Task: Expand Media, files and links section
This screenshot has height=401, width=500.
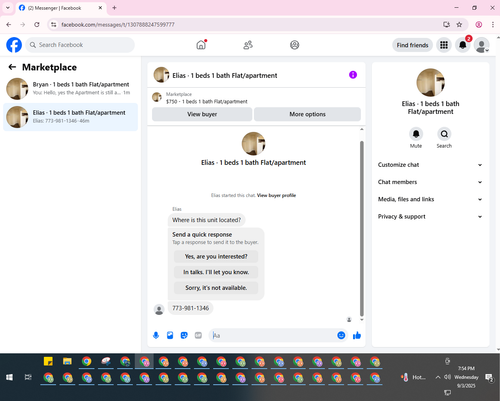Action: (x=430, y=199)
